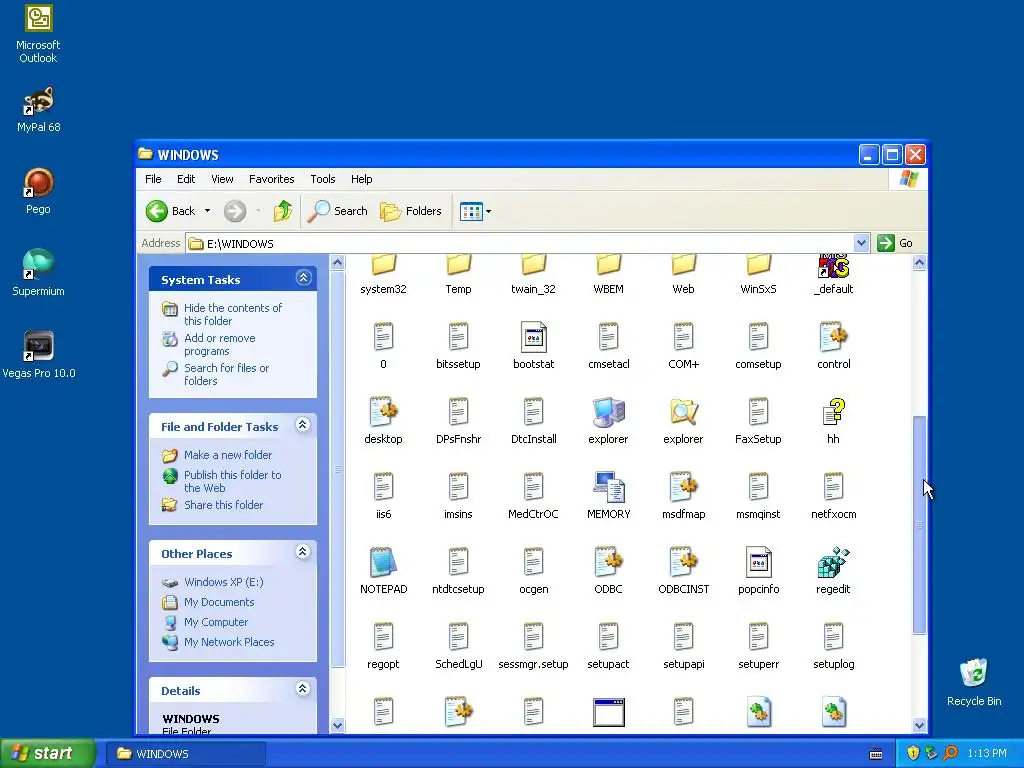
Task: Toggle the Folders pane button
Action: (411, 211)
